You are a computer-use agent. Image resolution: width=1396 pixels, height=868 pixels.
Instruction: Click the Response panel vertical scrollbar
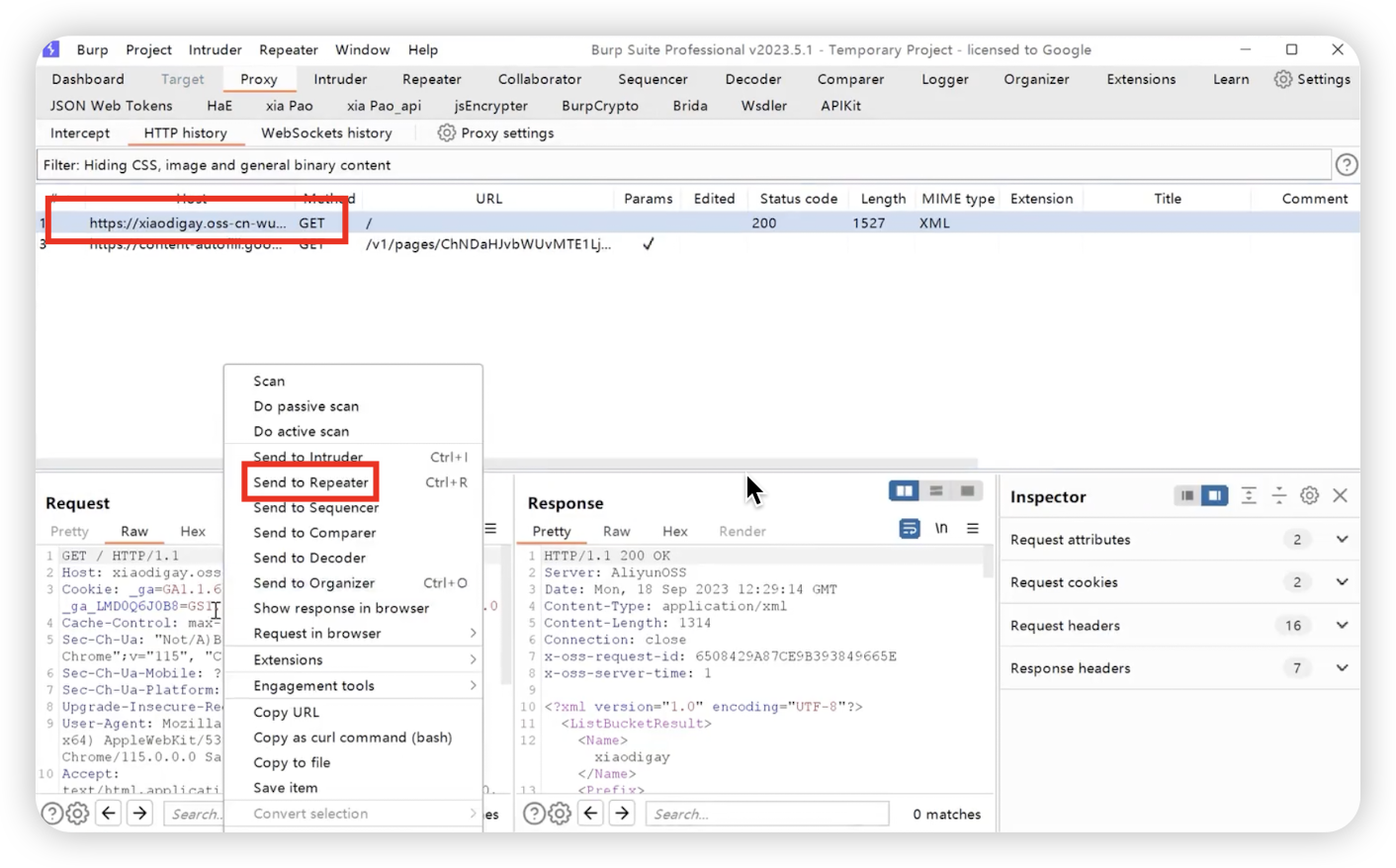click(x=988, y=564)
